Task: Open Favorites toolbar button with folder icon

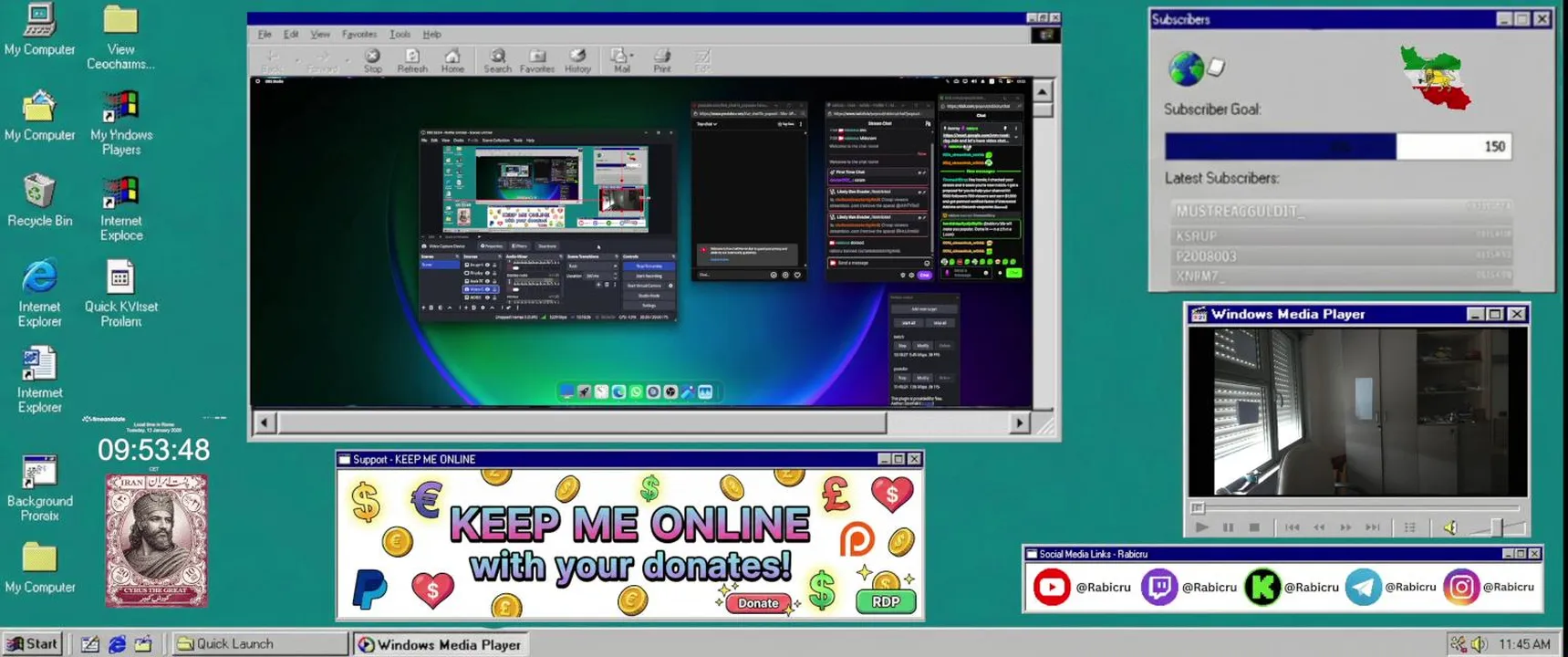Action: (x=537, y=60)
